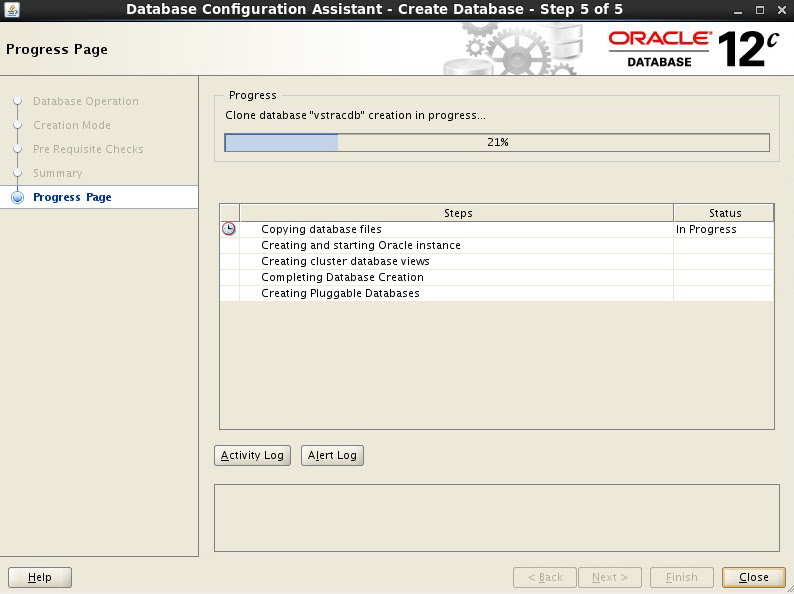Viewport: 794px width, 594px height.
Task: Select the Creation Mode step
Action: pyautogui.click(x=71, y=125)
